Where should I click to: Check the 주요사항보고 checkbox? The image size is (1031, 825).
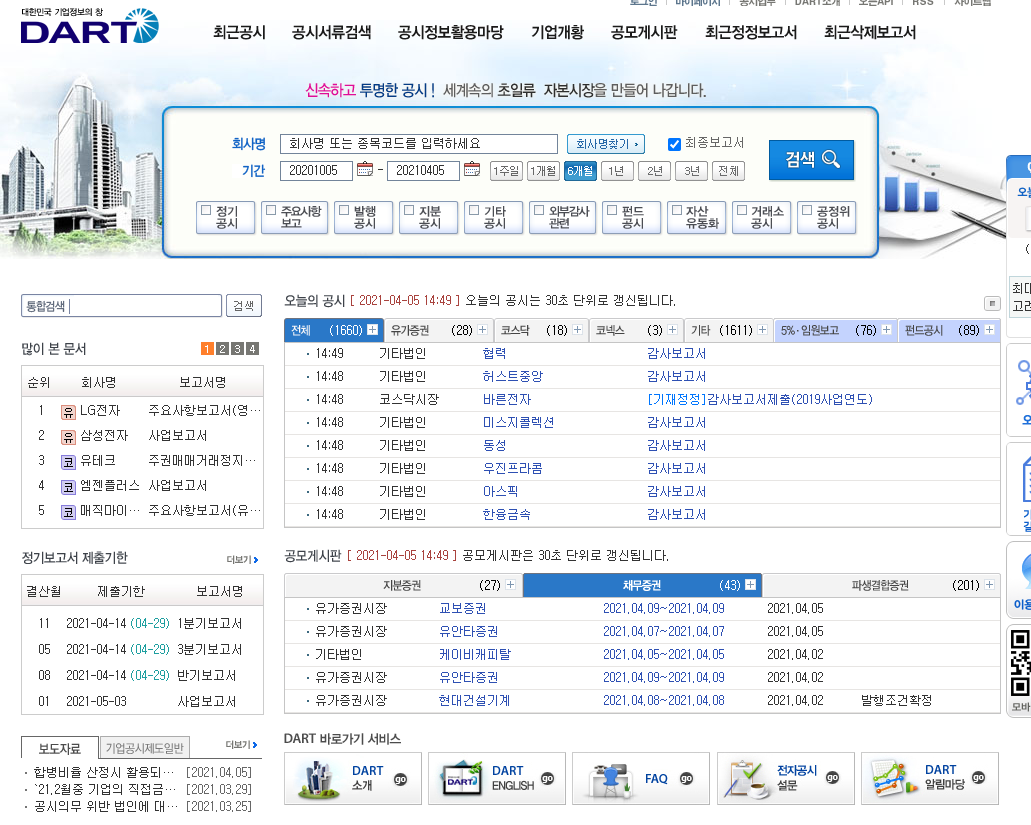(271, 210)
